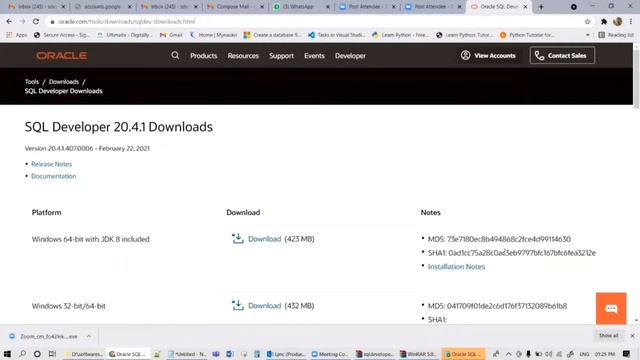Close the Oracle SQL Developer tab
The width and height of the screenshot is (640, 360).
pos(525,7)
